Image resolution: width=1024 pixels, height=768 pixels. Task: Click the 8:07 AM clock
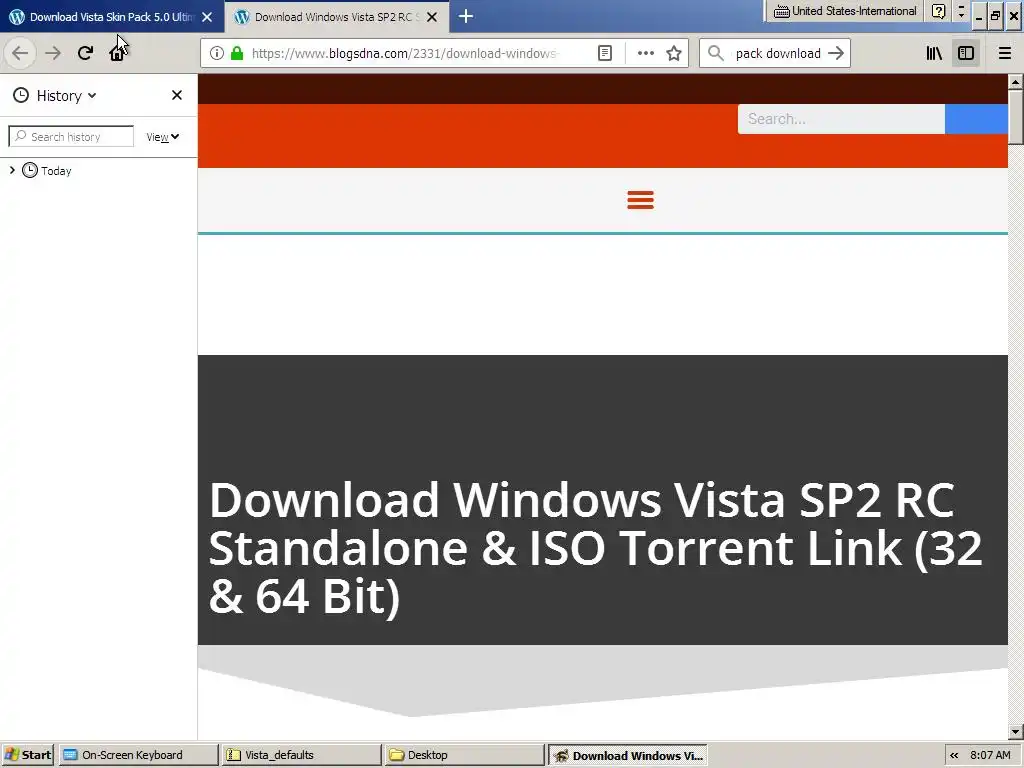pos(990,755)
